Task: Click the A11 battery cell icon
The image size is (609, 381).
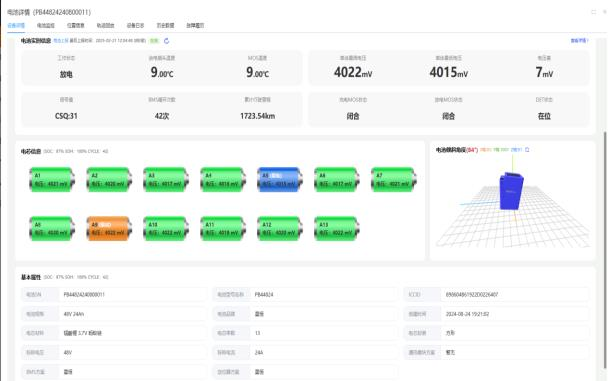Action: coord(223,228)
